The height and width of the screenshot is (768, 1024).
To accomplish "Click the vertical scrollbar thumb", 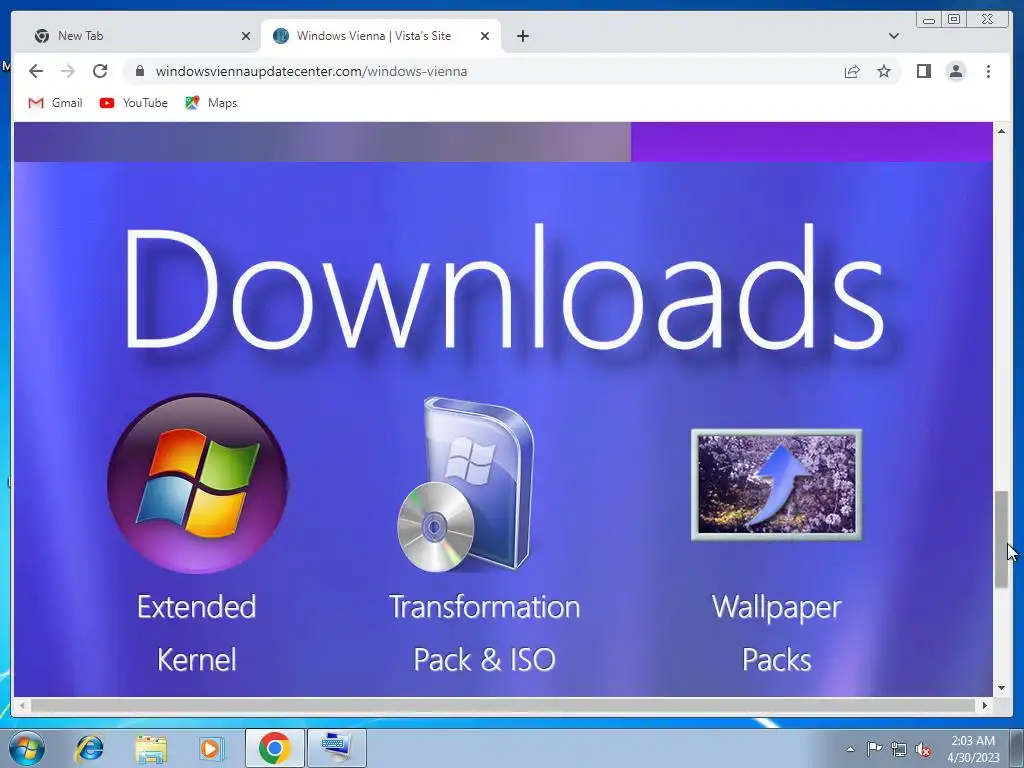I will point(1001,539).
